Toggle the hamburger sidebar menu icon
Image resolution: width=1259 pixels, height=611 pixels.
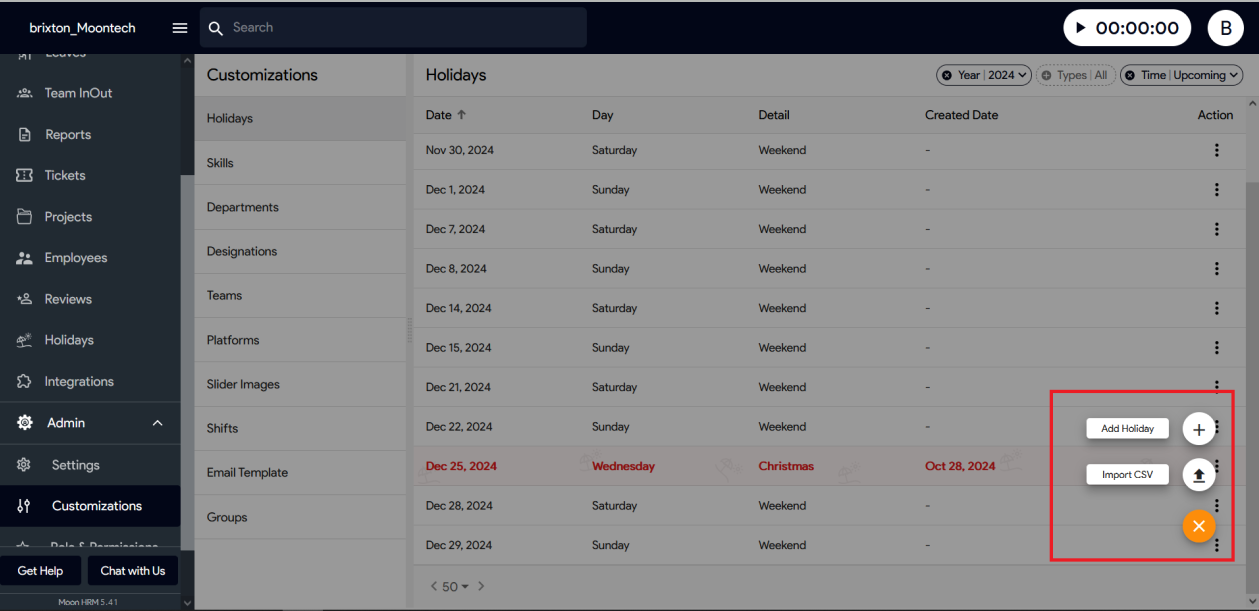coord(180,28)
